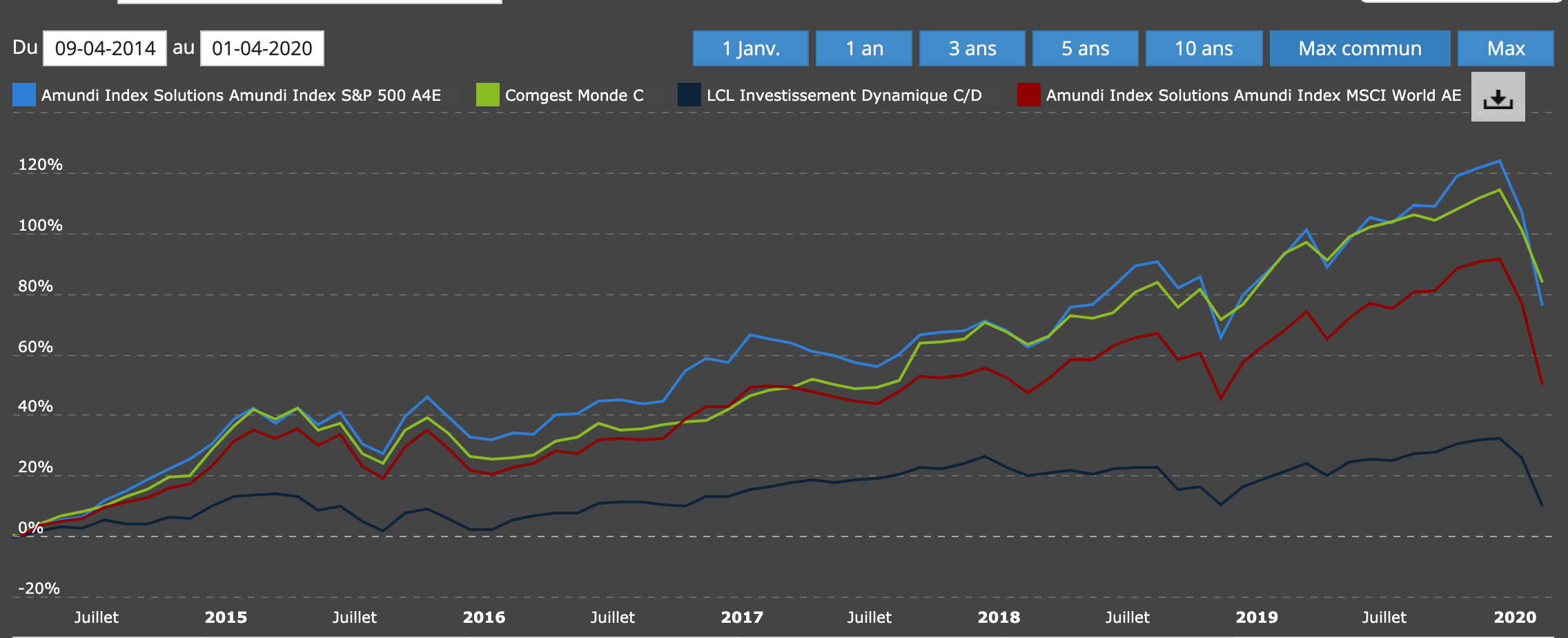The image size is (1568, 638).
Task: Click the 'Max' range button
Action: [1506, 48]
